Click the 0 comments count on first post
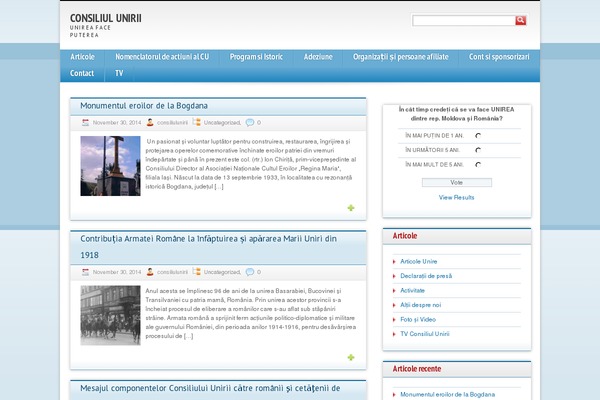 pyautogui.click(x=259, y=122)
